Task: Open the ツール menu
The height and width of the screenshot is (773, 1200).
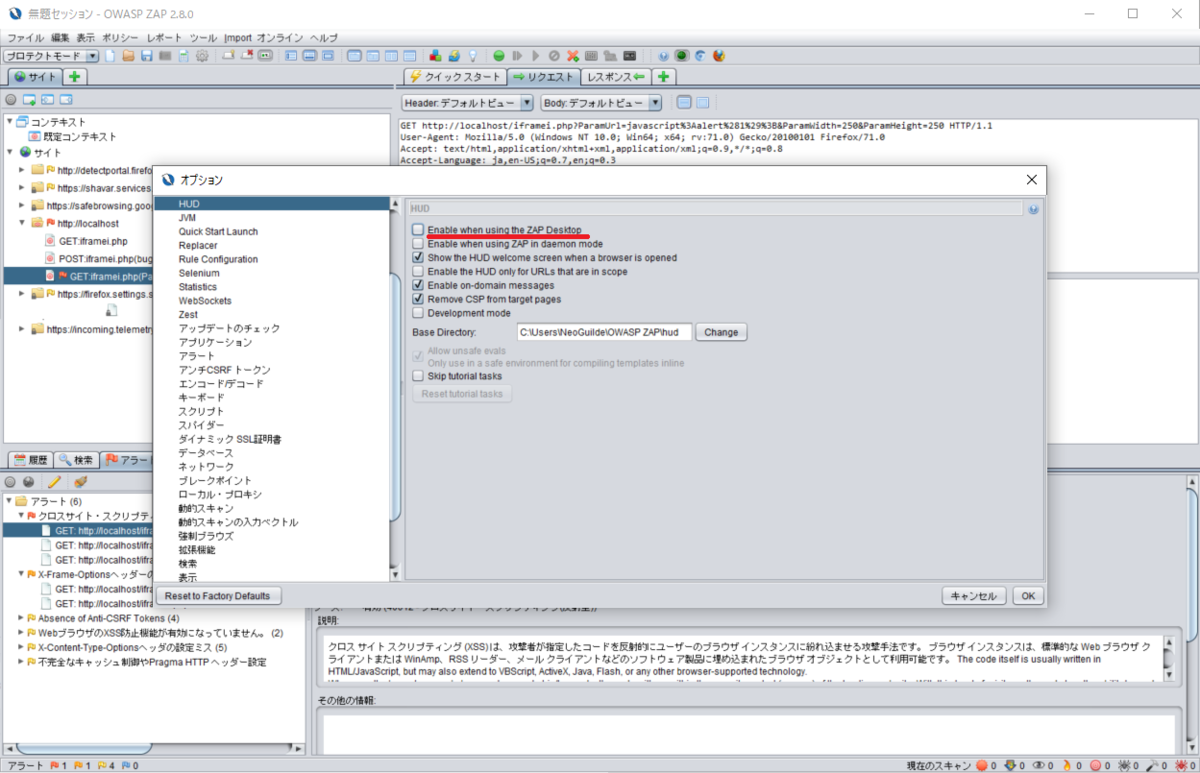Action: pyautogui.click(x=203, y=37)
